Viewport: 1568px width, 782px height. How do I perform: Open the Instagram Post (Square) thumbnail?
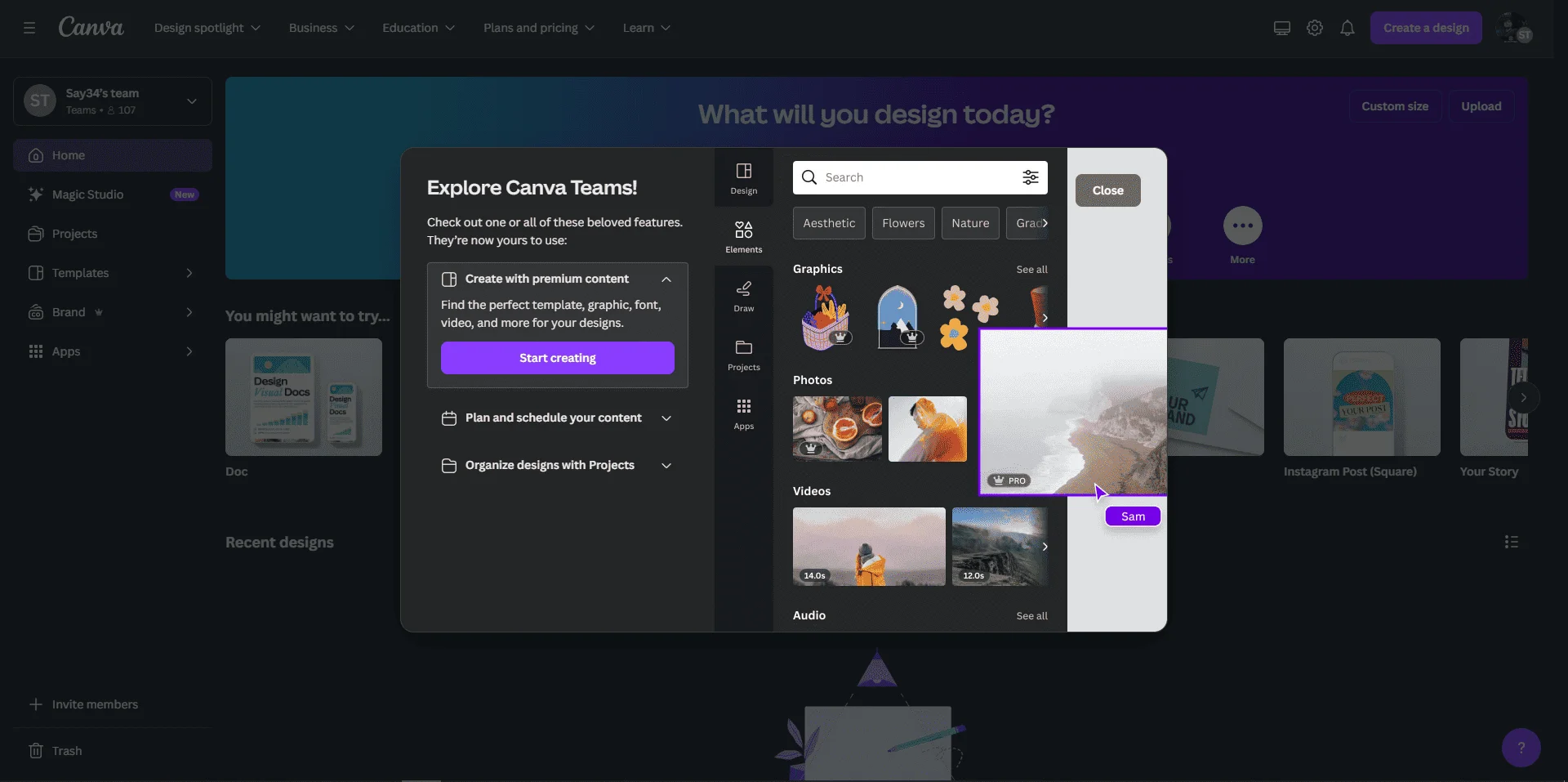[x=1362, y=397]
